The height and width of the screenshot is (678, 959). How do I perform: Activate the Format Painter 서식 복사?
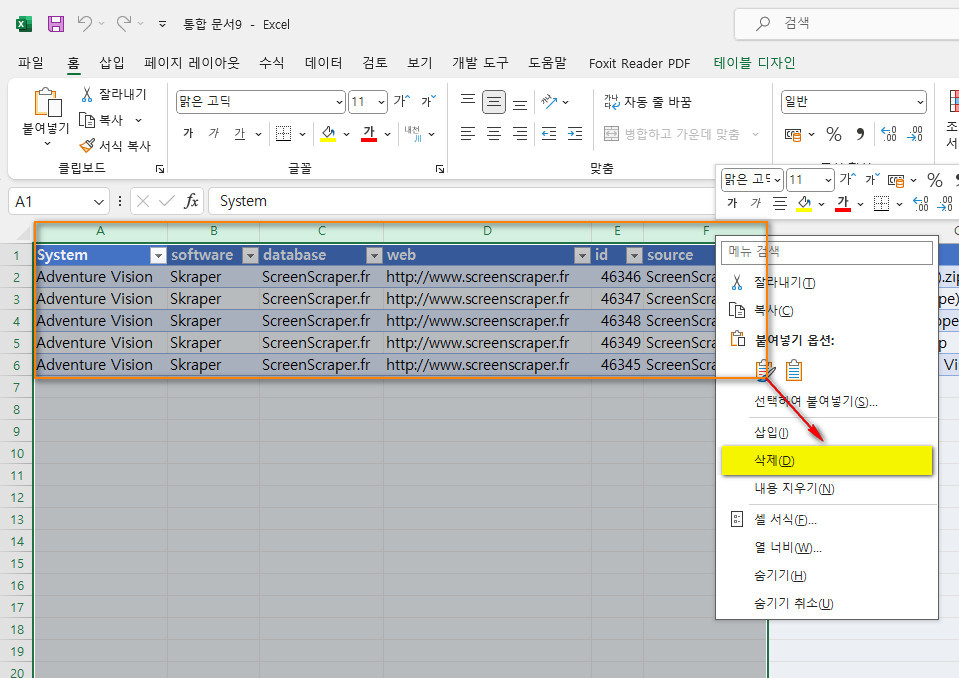click(x=115, y=146)
